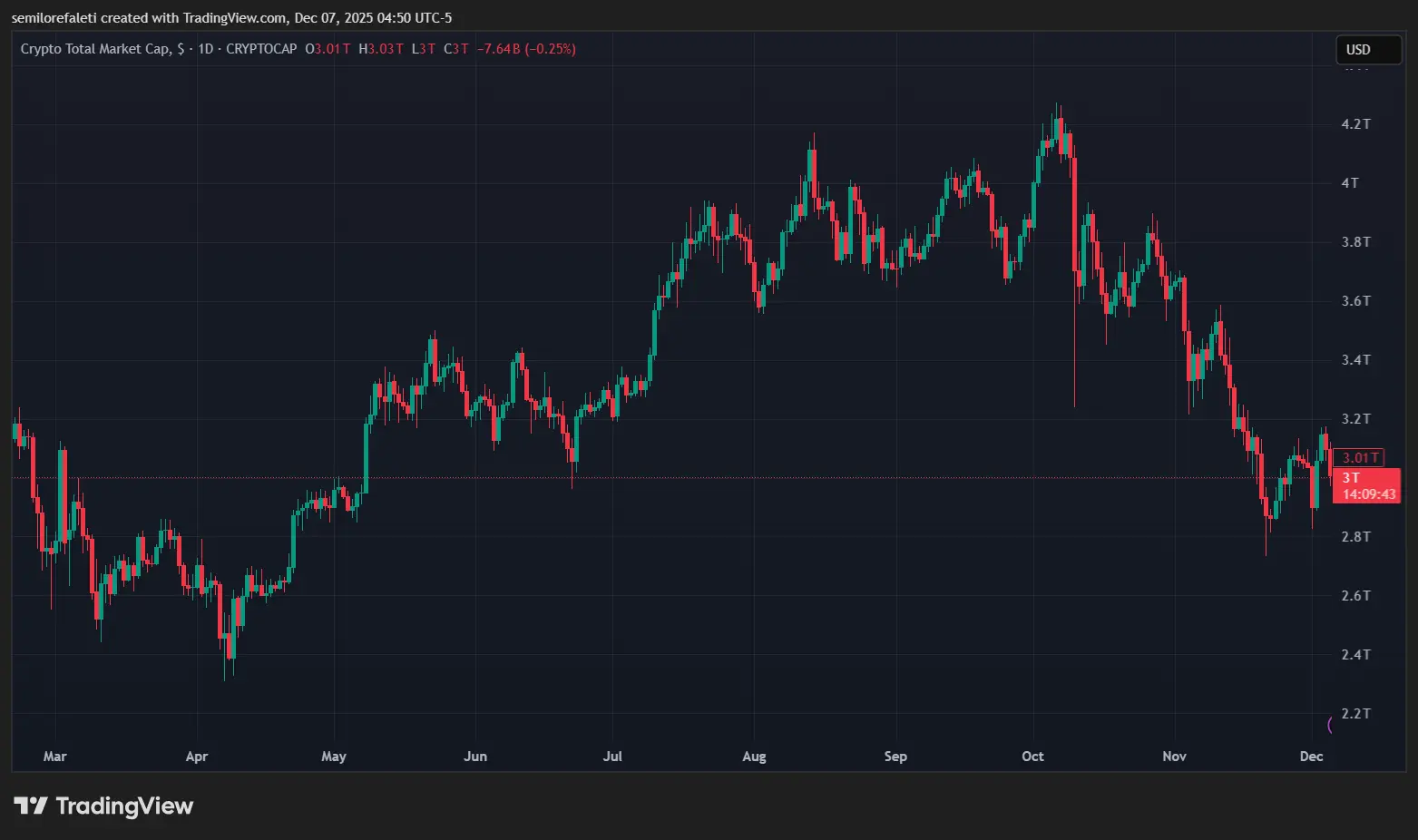Click the 2.2T price axis label

(1355, 714)
